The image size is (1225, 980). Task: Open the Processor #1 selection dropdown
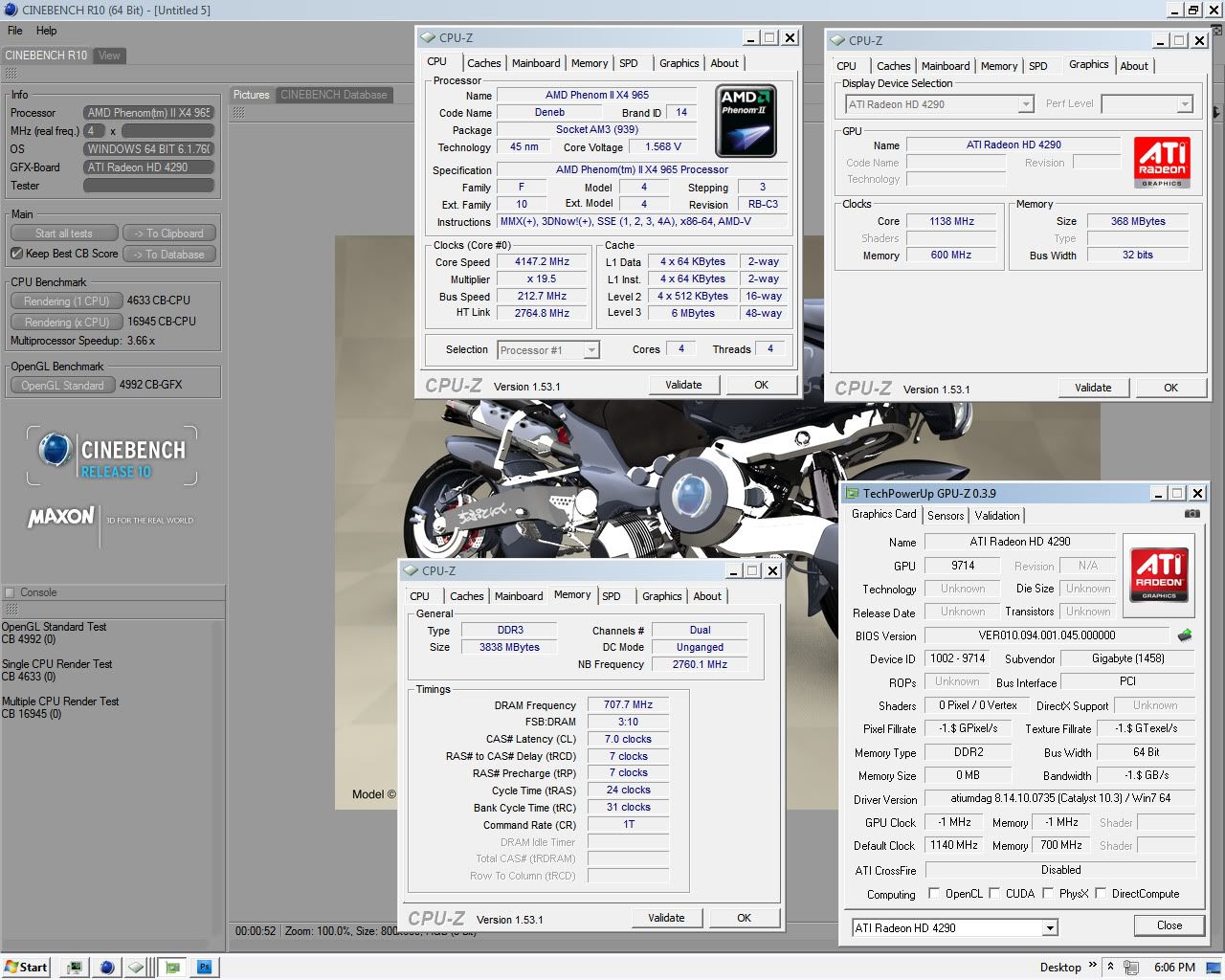pos(548,350)
